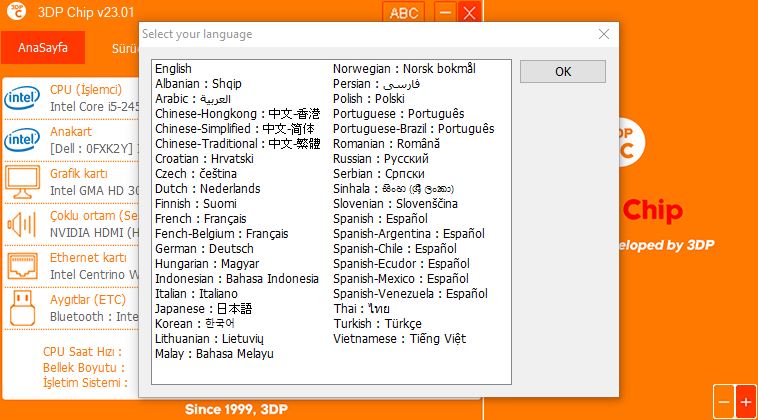This screenshot has height=420, width=758.
Task: Close the Select your language dialog
Action: 603,34
